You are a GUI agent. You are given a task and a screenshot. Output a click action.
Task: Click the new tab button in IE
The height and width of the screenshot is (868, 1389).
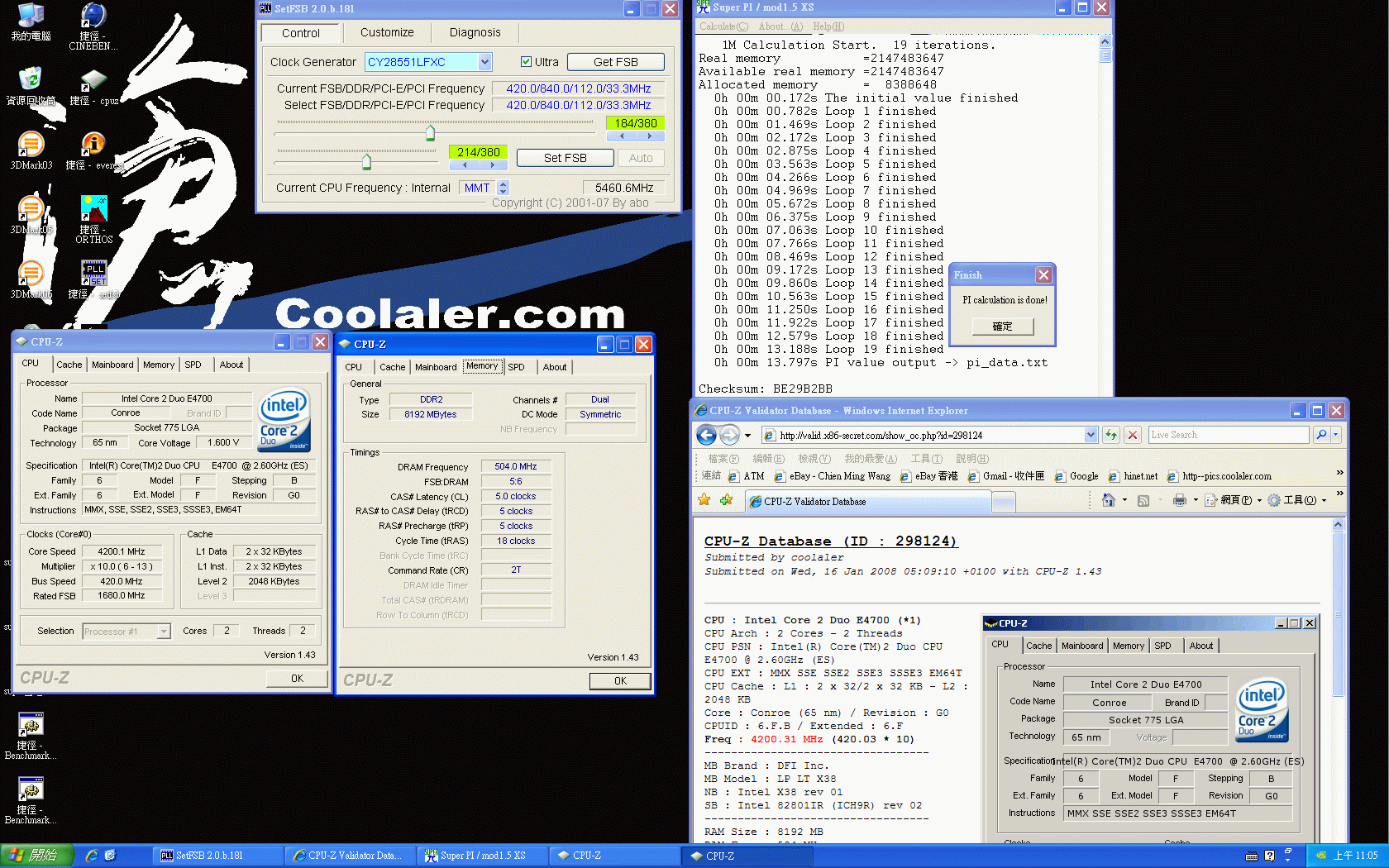tap(1004, 501)
